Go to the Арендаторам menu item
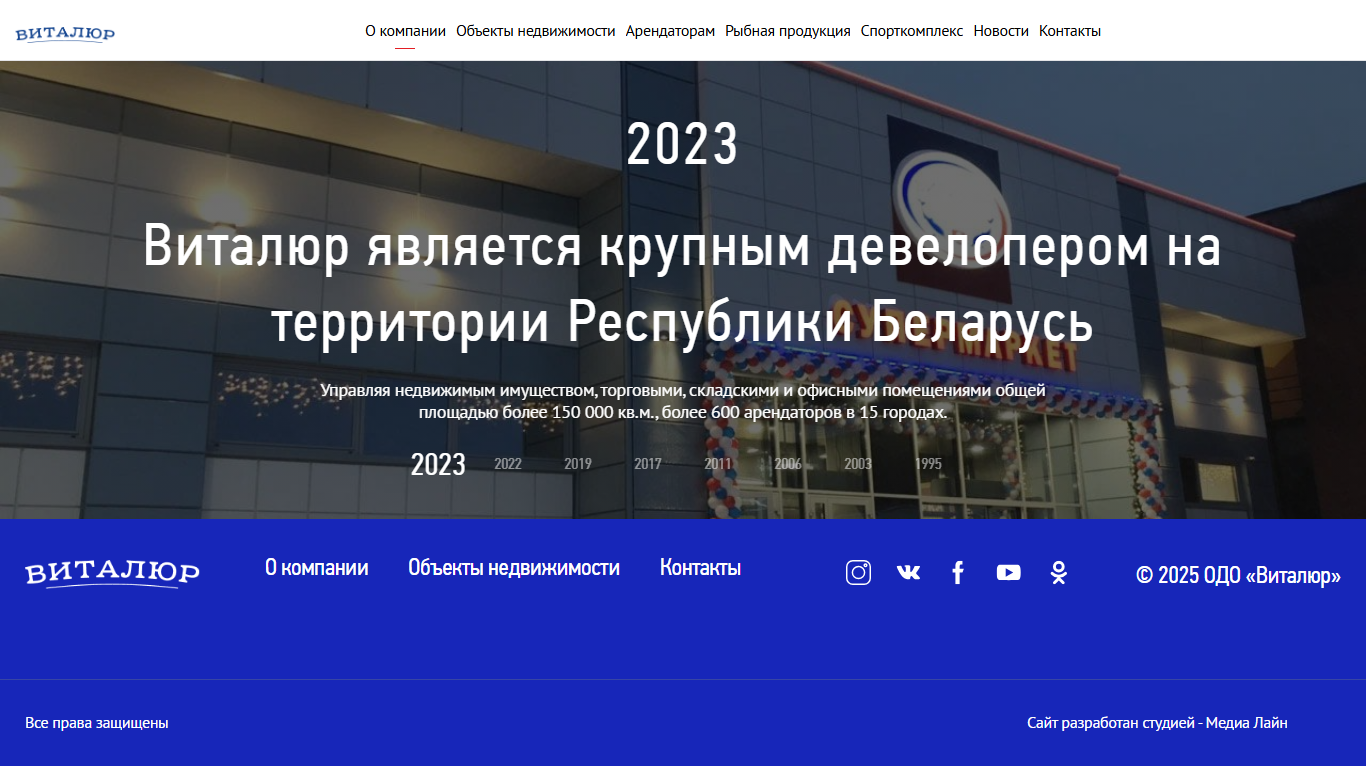The width and height of the screenshot is (1366, 768). point(670,31)
